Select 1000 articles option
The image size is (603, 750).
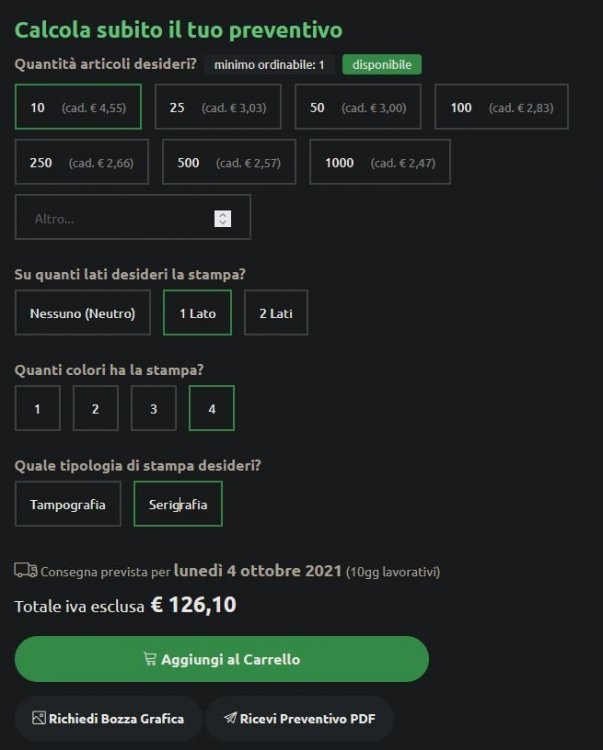tap(380, 162)
